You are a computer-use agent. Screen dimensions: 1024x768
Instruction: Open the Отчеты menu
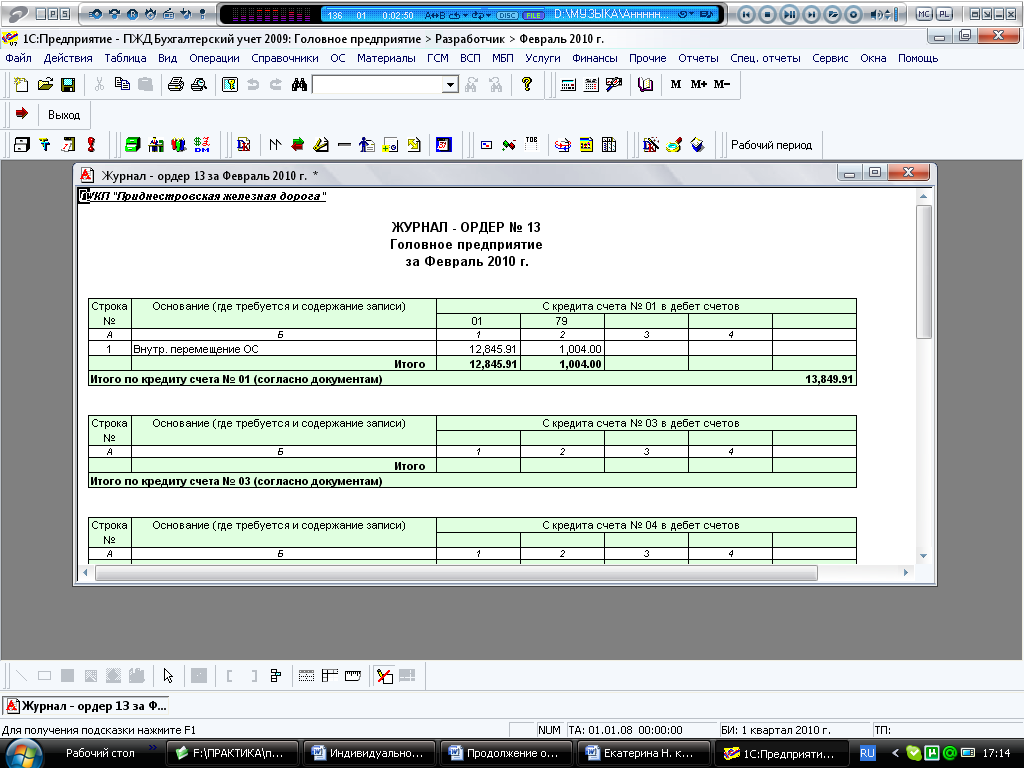(x=698, y=58)
